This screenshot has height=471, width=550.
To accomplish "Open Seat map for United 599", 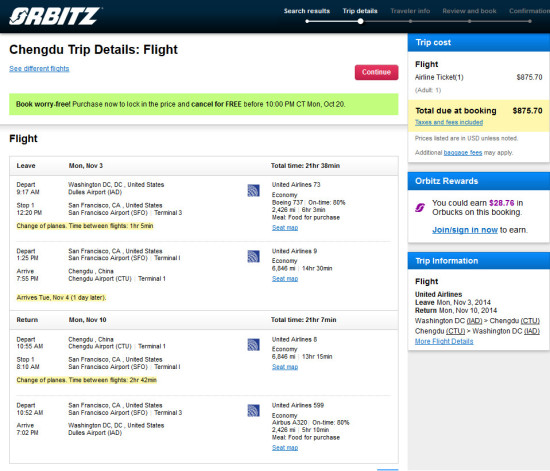I will (285, 448).
